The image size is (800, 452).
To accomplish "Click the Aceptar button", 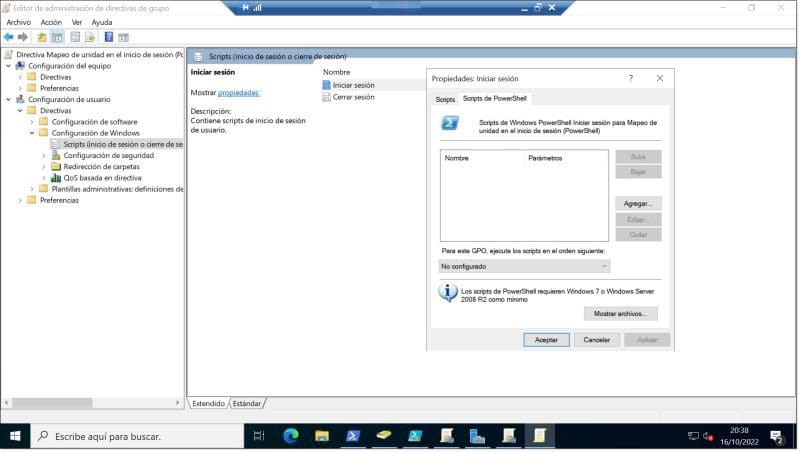I will pos(546,340).
